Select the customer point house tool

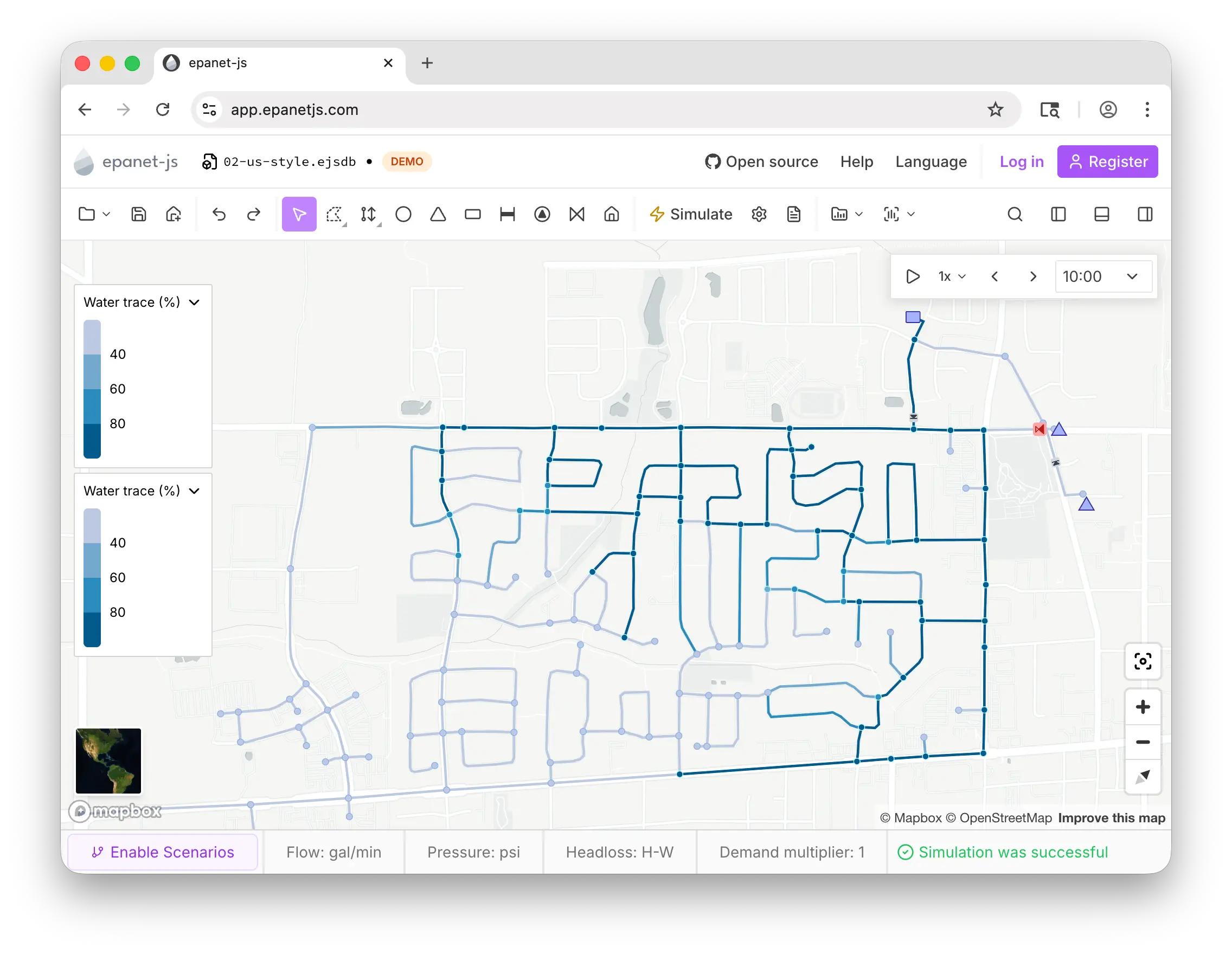612,214
